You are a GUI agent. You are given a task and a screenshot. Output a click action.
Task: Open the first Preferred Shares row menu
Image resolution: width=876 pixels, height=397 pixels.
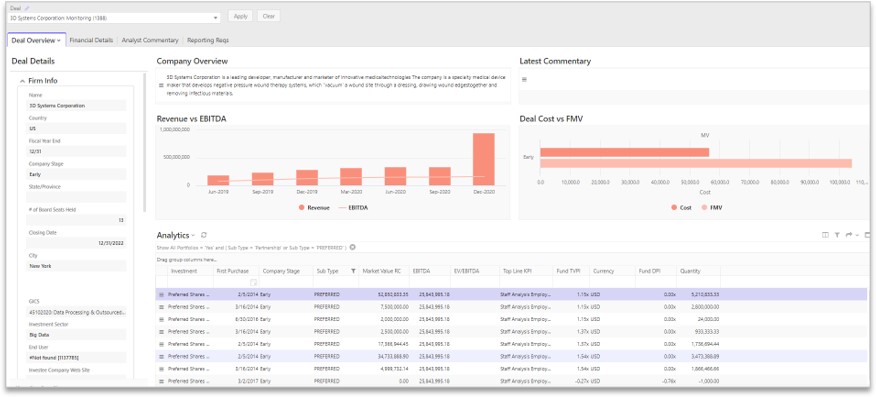(161, 294)
